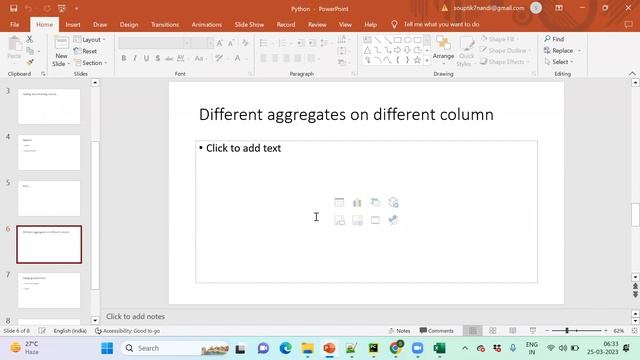Open the File menu

[15, 24]
